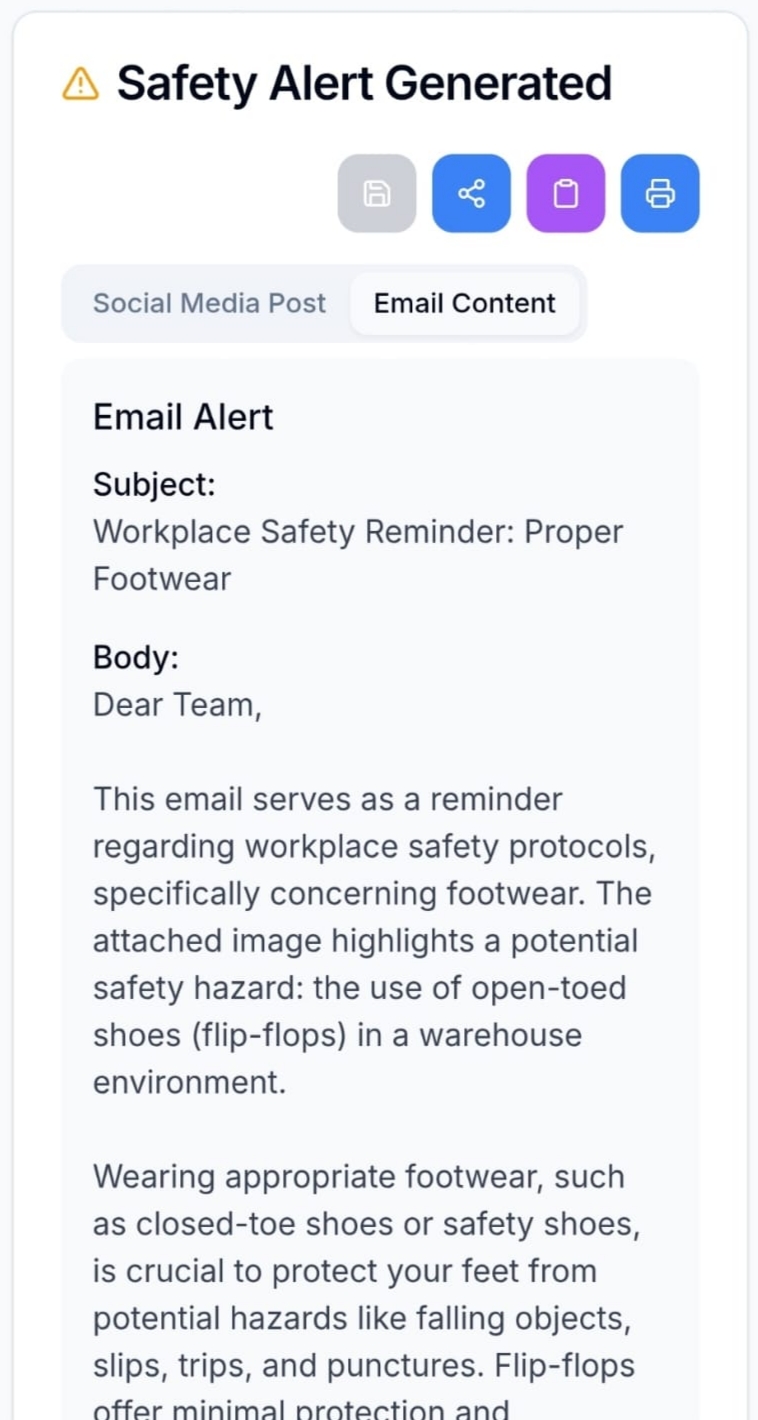Select the Email Content tab
The image size is (758, 1420).
[x=464, y=303]
